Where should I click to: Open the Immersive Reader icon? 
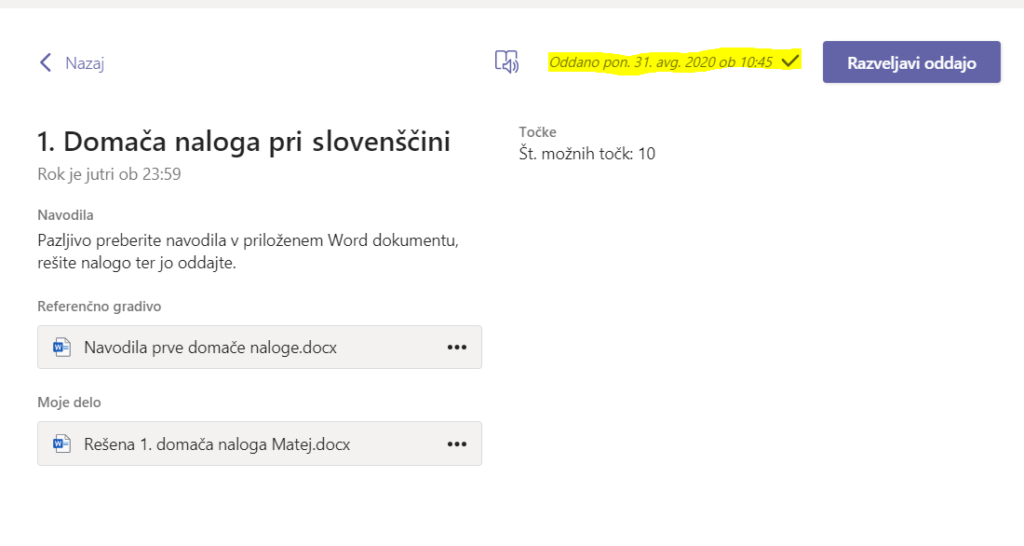(x=506, y=62)
